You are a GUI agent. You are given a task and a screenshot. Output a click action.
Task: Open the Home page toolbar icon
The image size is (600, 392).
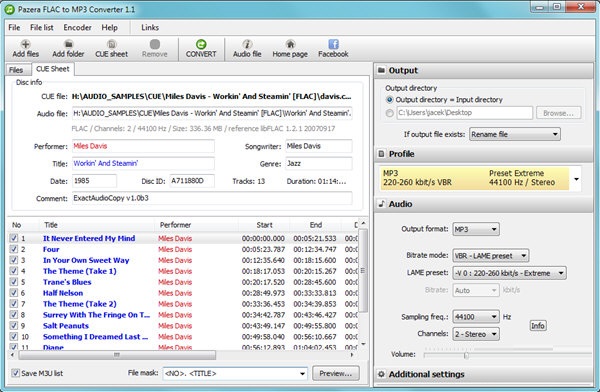tap(290, 44)
